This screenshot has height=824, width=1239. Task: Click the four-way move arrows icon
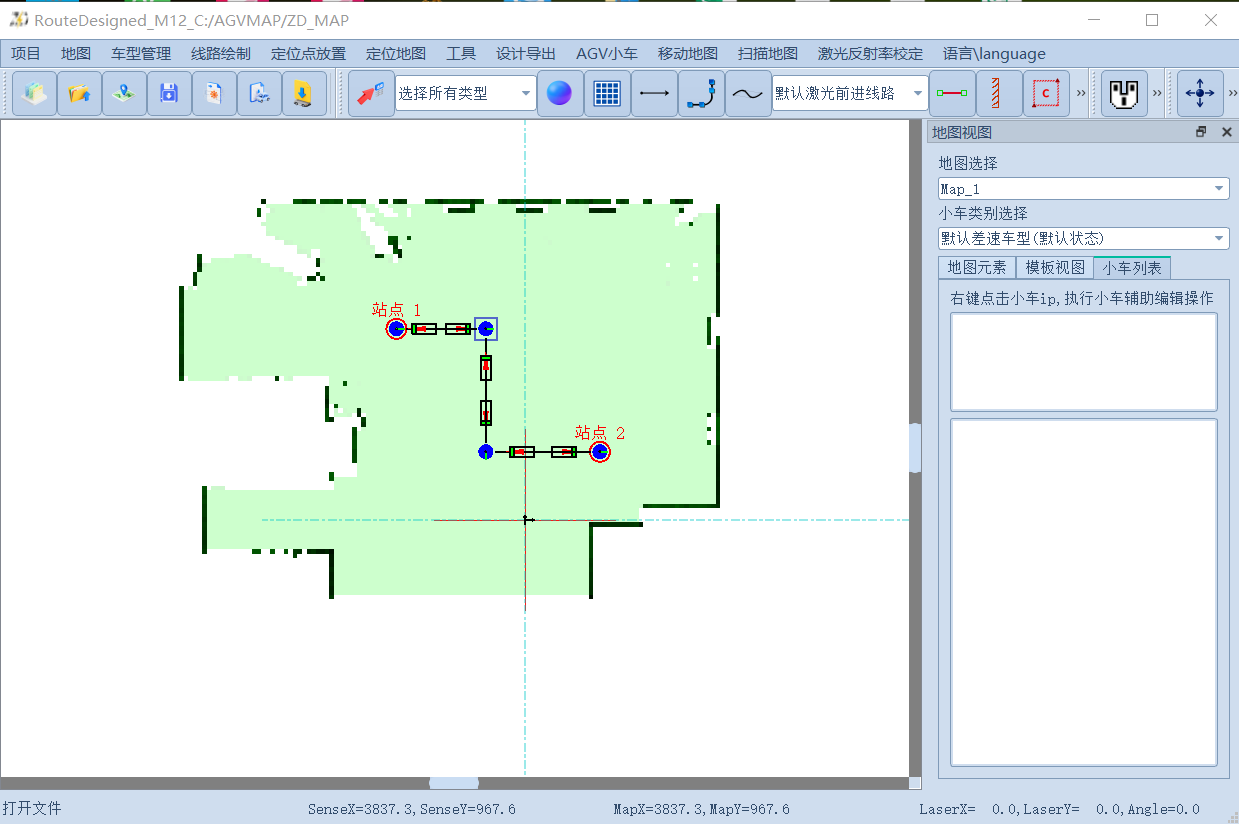(x=1200, y=94)
